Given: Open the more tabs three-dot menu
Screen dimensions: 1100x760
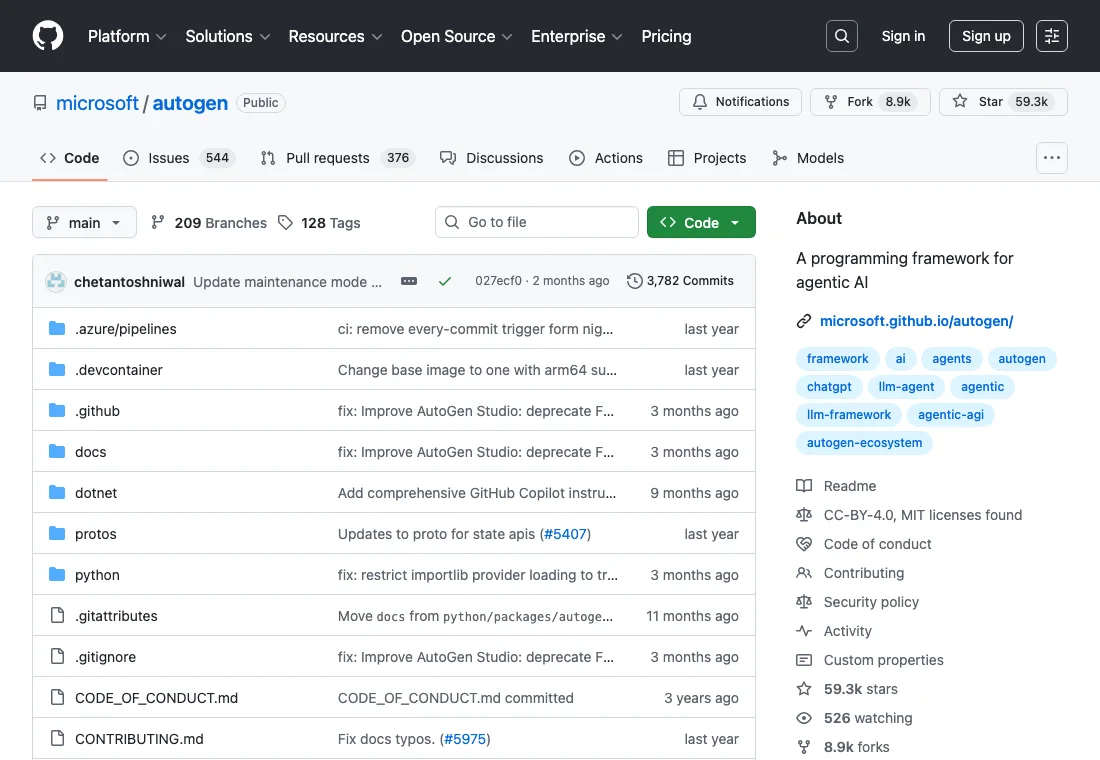Looking at the screenshot, I should coord(1052,158).
